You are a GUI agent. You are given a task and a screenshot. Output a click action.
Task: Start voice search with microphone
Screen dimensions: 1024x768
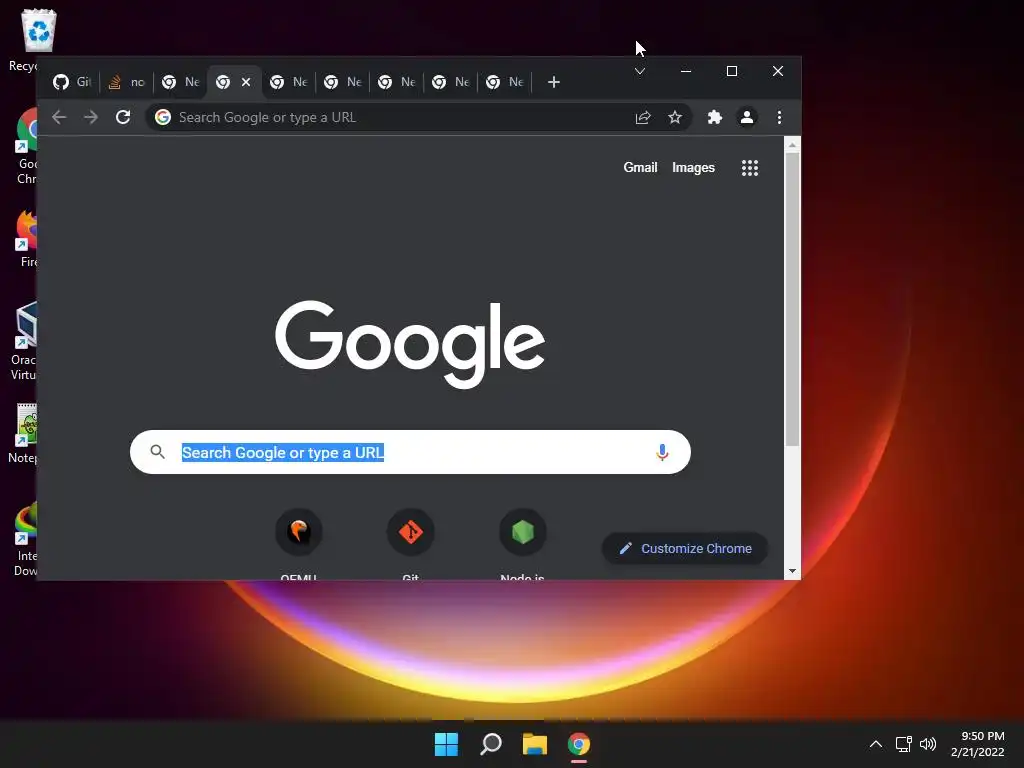(662, 452)
